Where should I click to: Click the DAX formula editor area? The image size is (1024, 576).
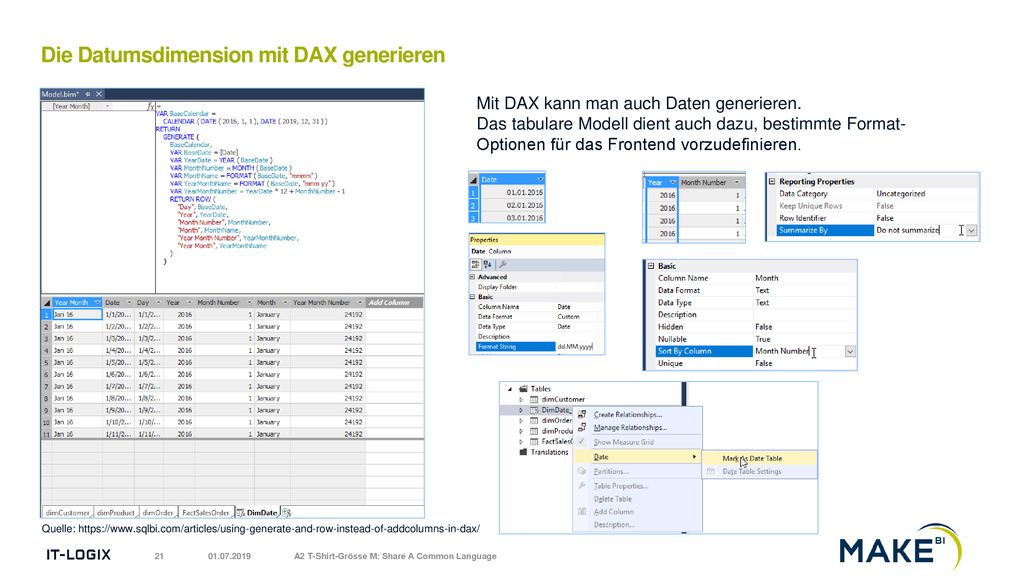289,198
